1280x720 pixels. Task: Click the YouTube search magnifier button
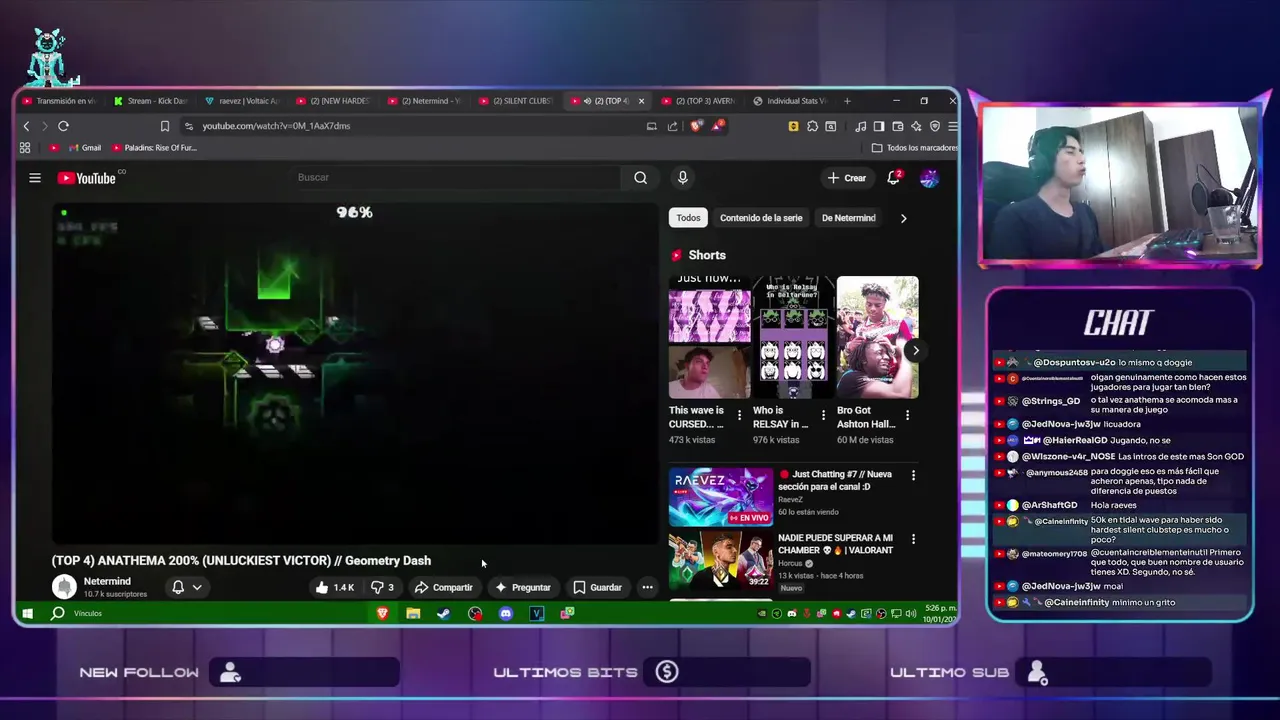tap(640, 178)
